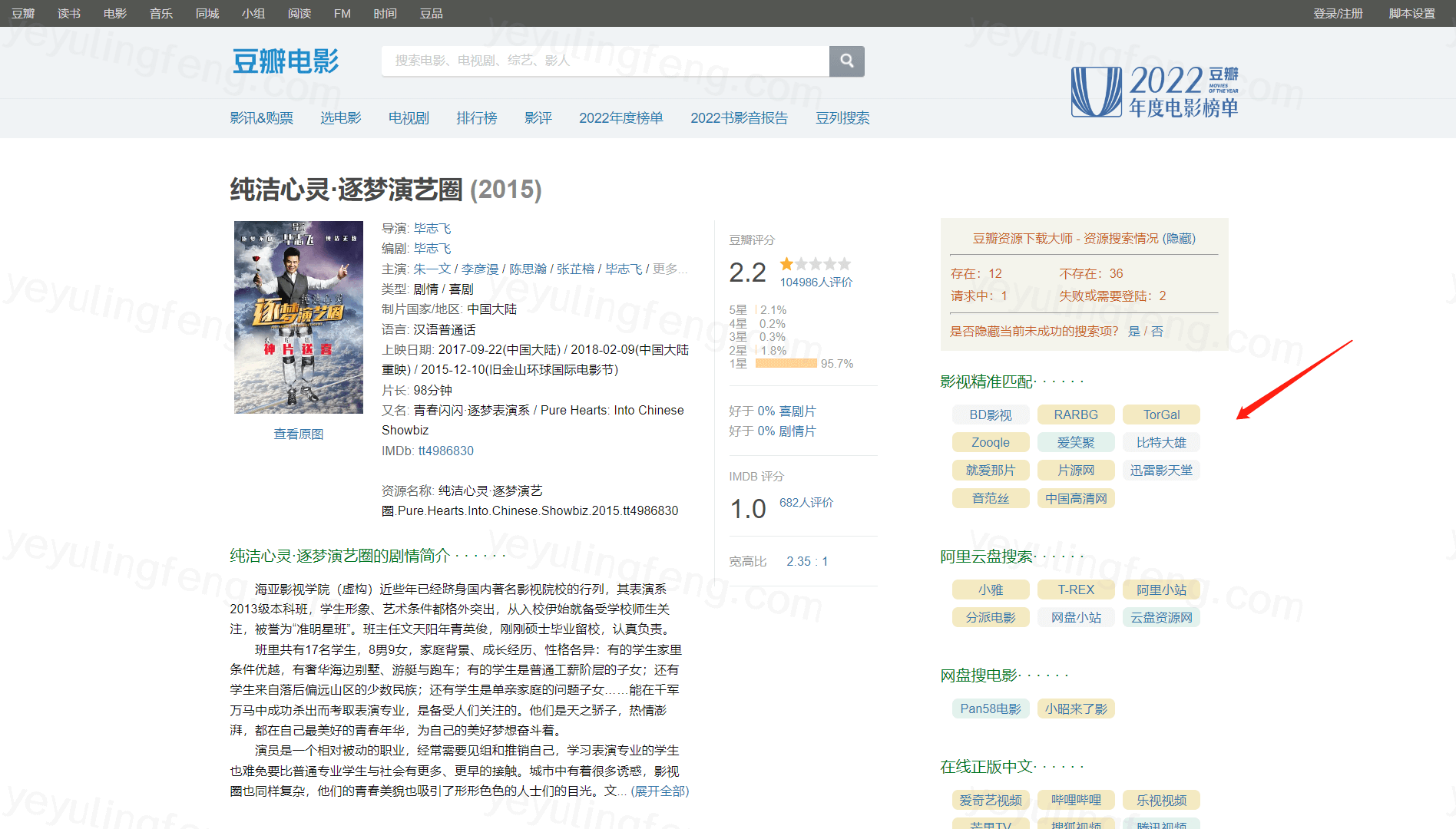The width and height of the screenshot is (1456, 829).
Task: Open 乐视视频 streaming button
Action: pos(1161,800)
